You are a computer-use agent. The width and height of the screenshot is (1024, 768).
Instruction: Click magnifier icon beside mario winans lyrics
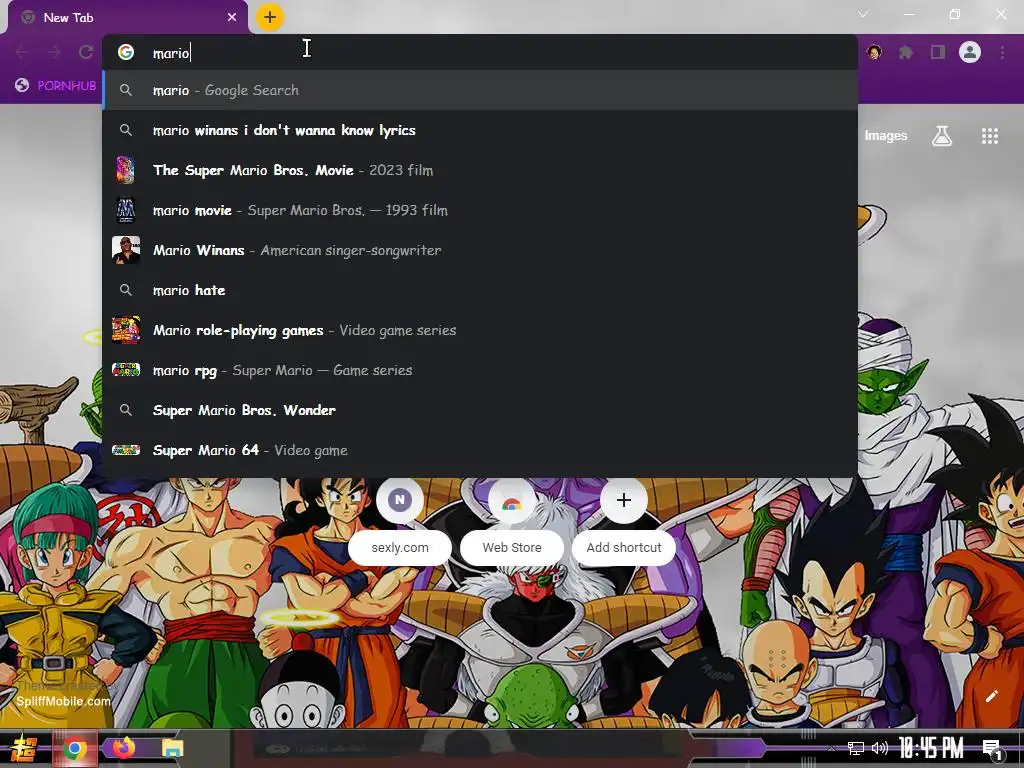pyautogui.click(x=126, y=130)
